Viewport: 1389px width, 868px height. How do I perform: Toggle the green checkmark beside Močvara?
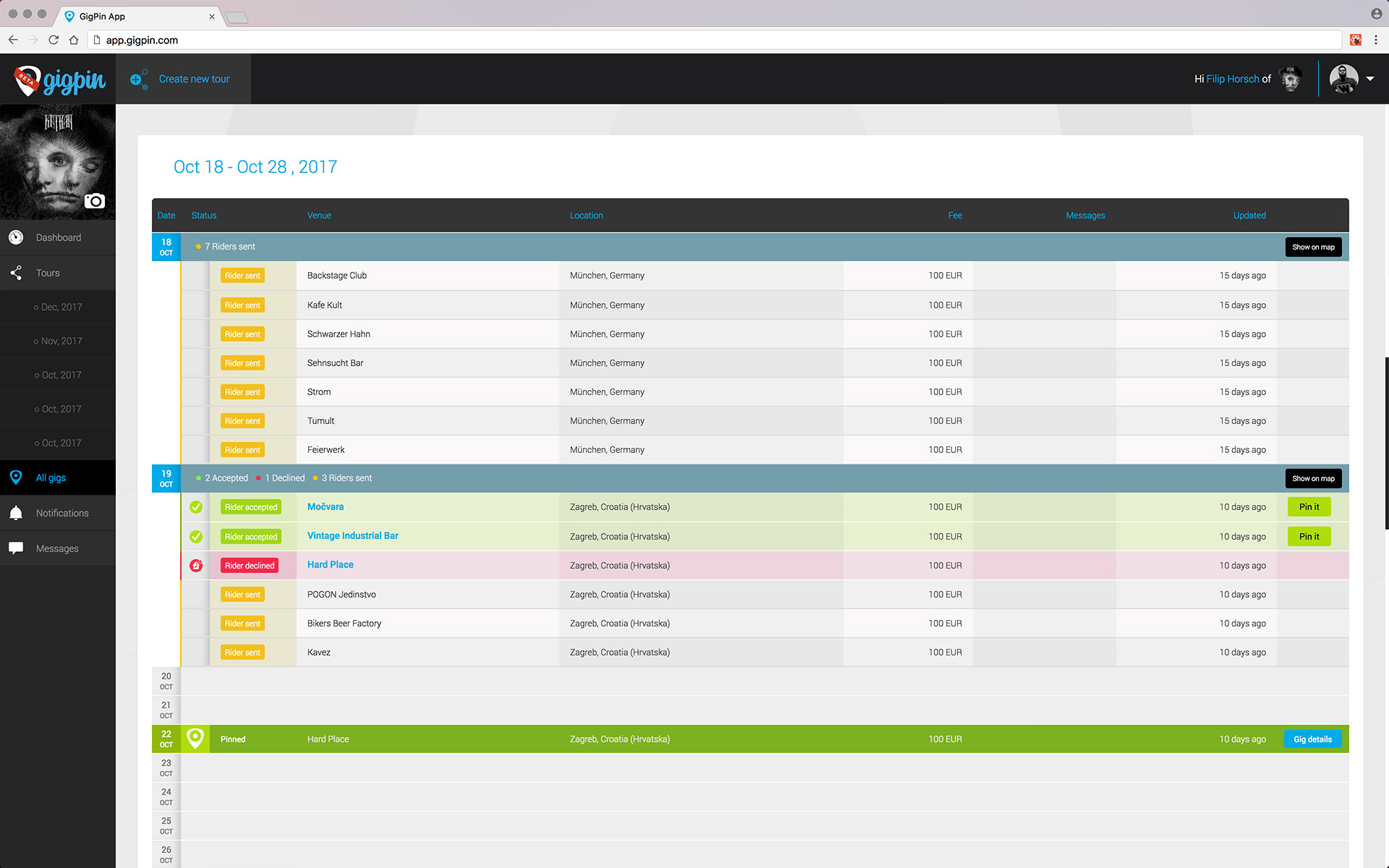point(196,507)
